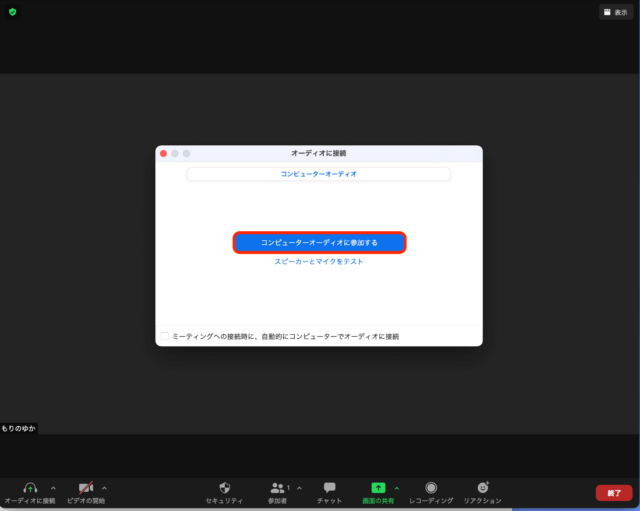Screen dimensions: 640x511
Task: Expand share options arrow beside 画面の共有
Action: (x=397, y=488)
